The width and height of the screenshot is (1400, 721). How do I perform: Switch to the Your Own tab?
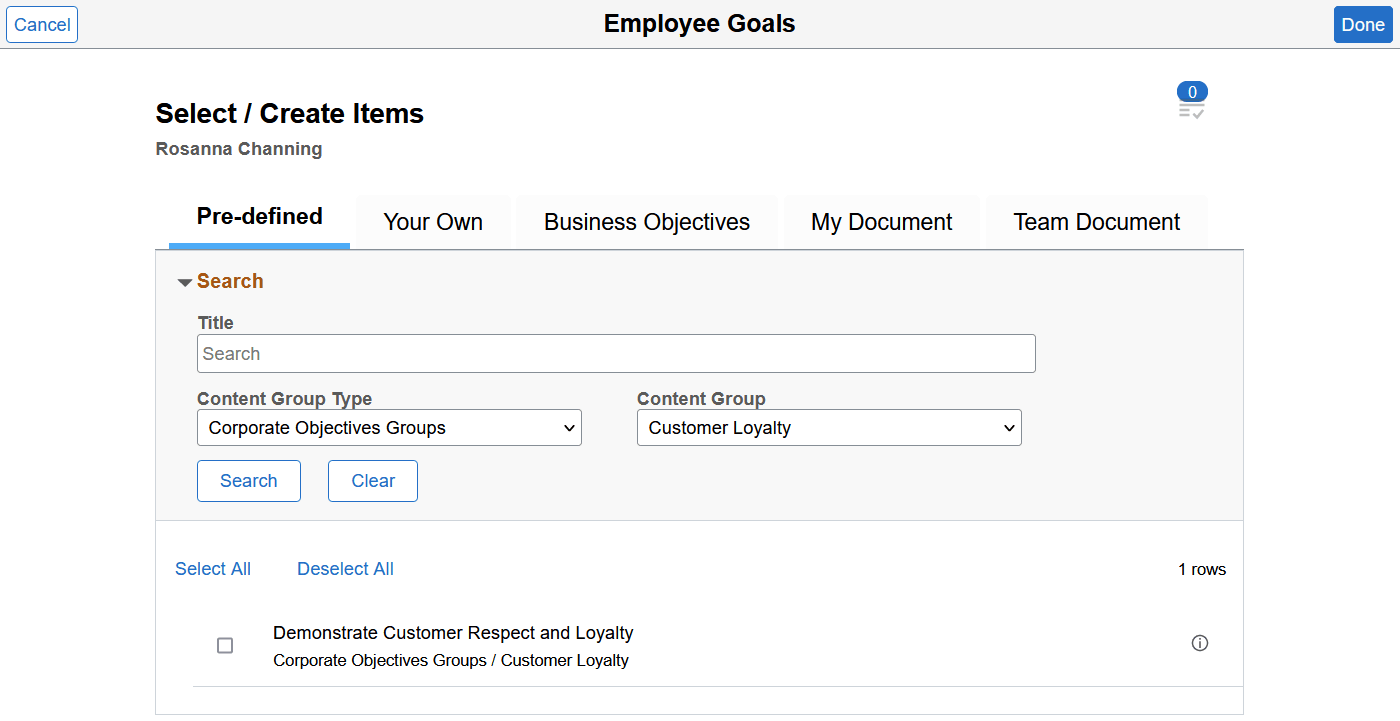433,222
